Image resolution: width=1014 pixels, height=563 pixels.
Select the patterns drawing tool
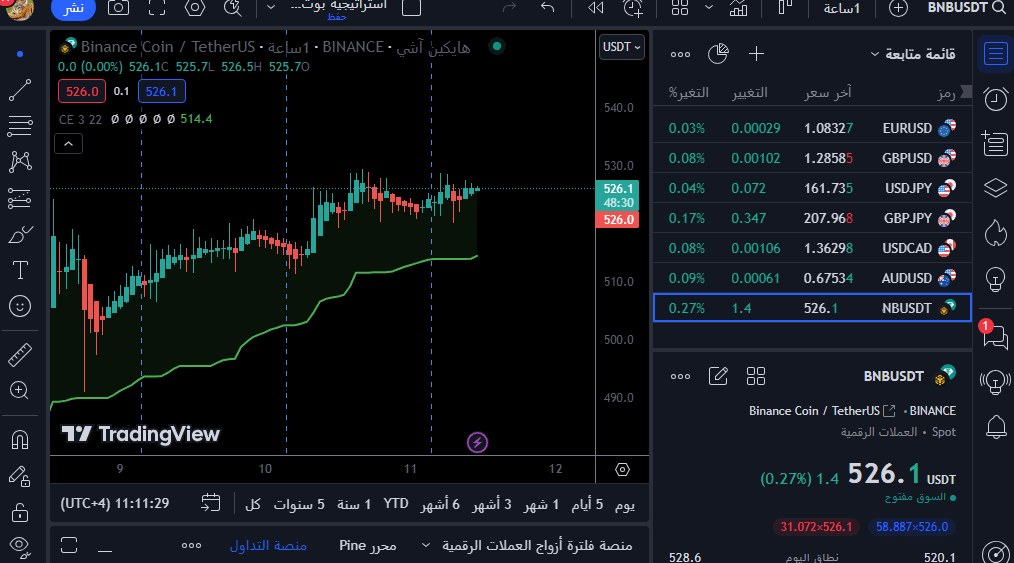[x=20, y=162]
